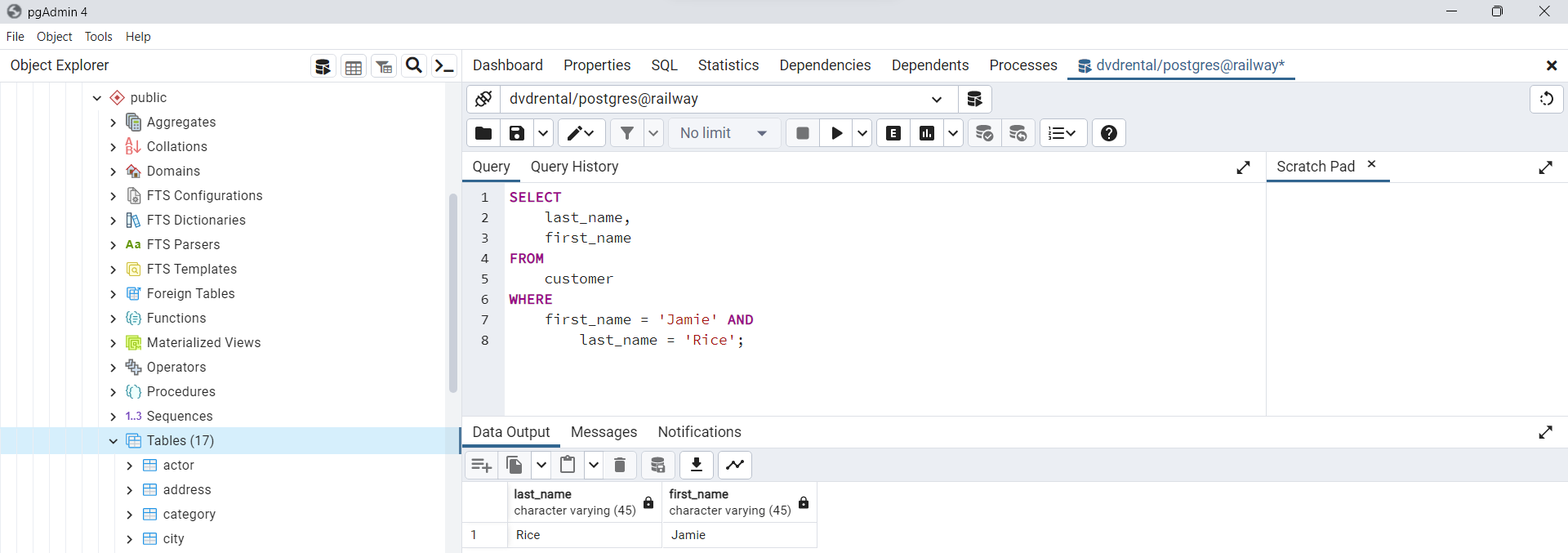Click Filtered Rows icon in Object Explorer

point(384,66)
